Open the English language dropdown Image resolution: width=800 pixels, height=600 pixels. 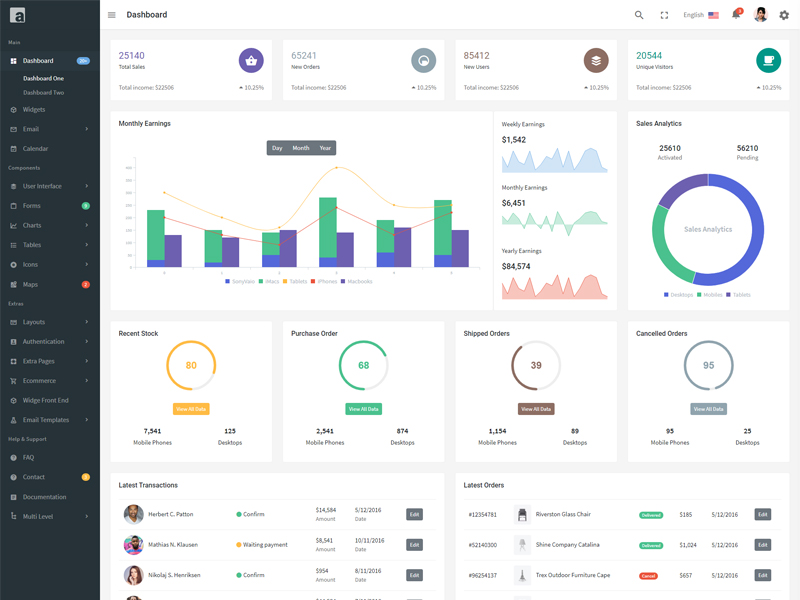700,15
